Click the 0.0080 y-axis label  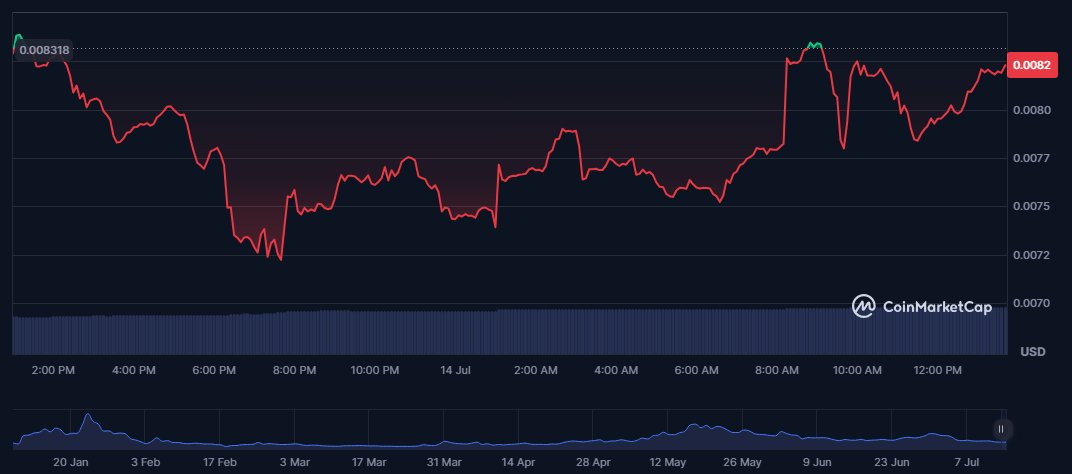tap(1031, 110)
